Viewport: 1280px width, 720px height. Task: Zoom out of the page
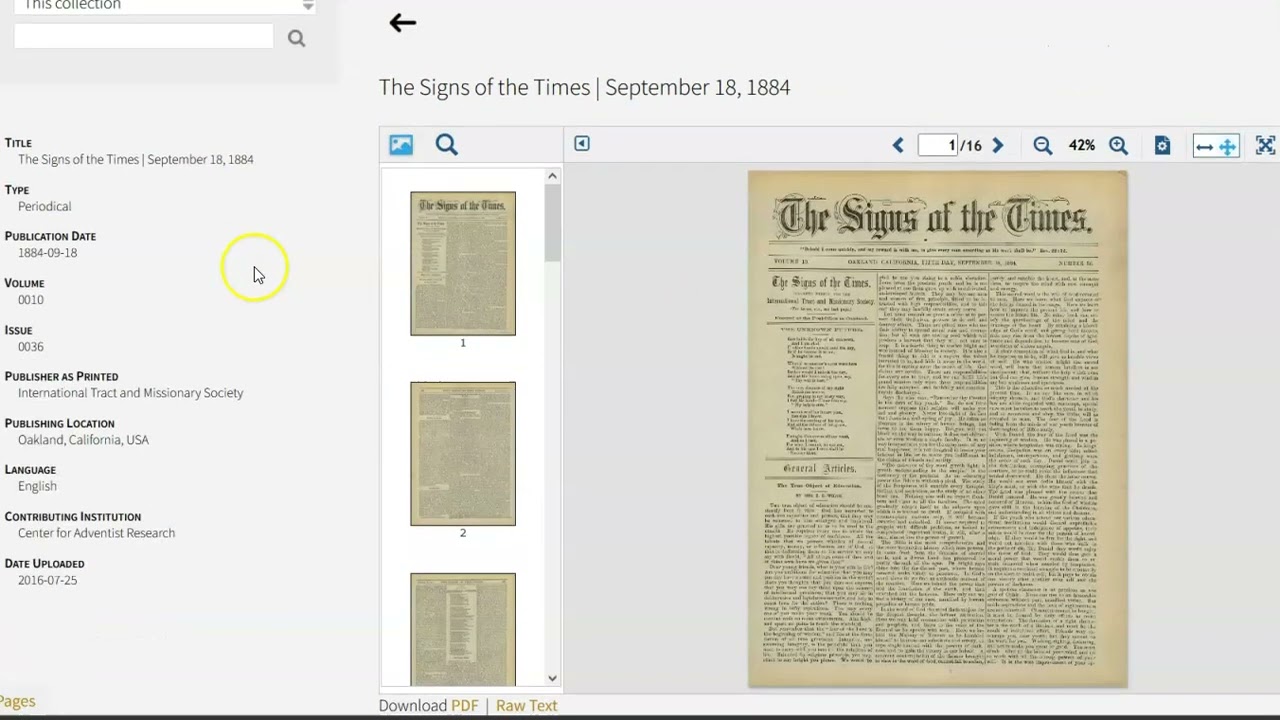(1043, 146)
